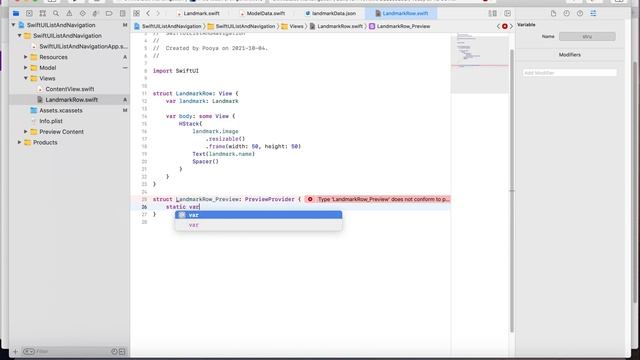Click 'Spacer()' code line

point(205,162)
